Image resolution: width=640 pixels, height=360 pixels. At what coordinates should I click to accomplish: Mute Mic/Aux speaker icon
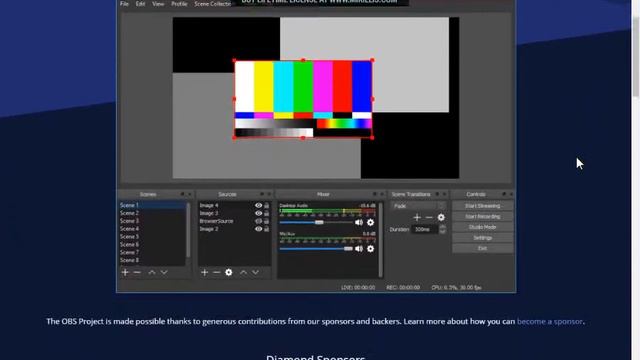point(359,249)
